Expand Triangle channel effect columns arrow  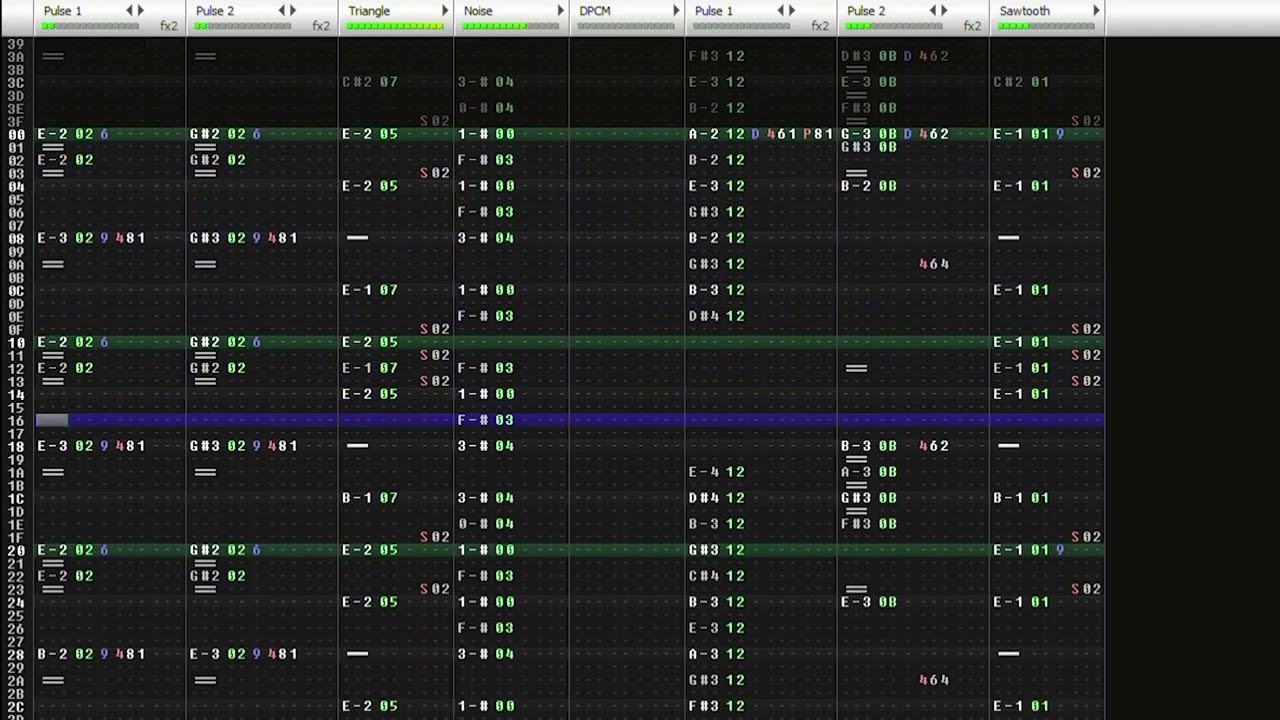pos(445,11)
